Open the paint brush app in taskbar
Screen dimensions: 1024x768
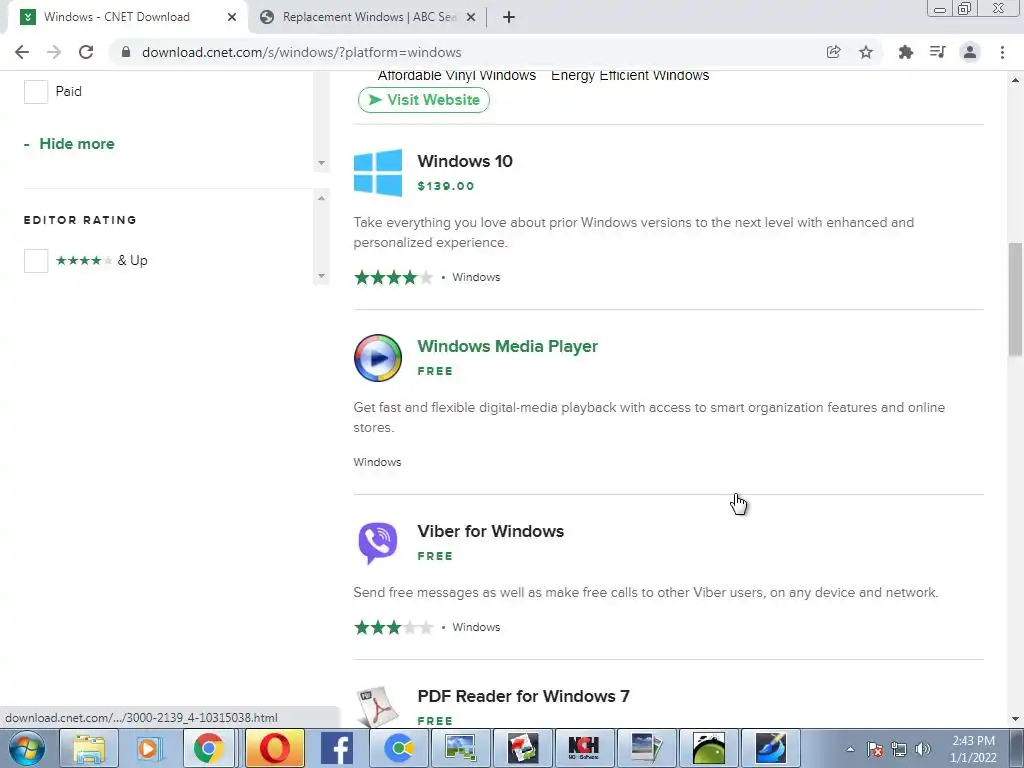tap(771, 748)
